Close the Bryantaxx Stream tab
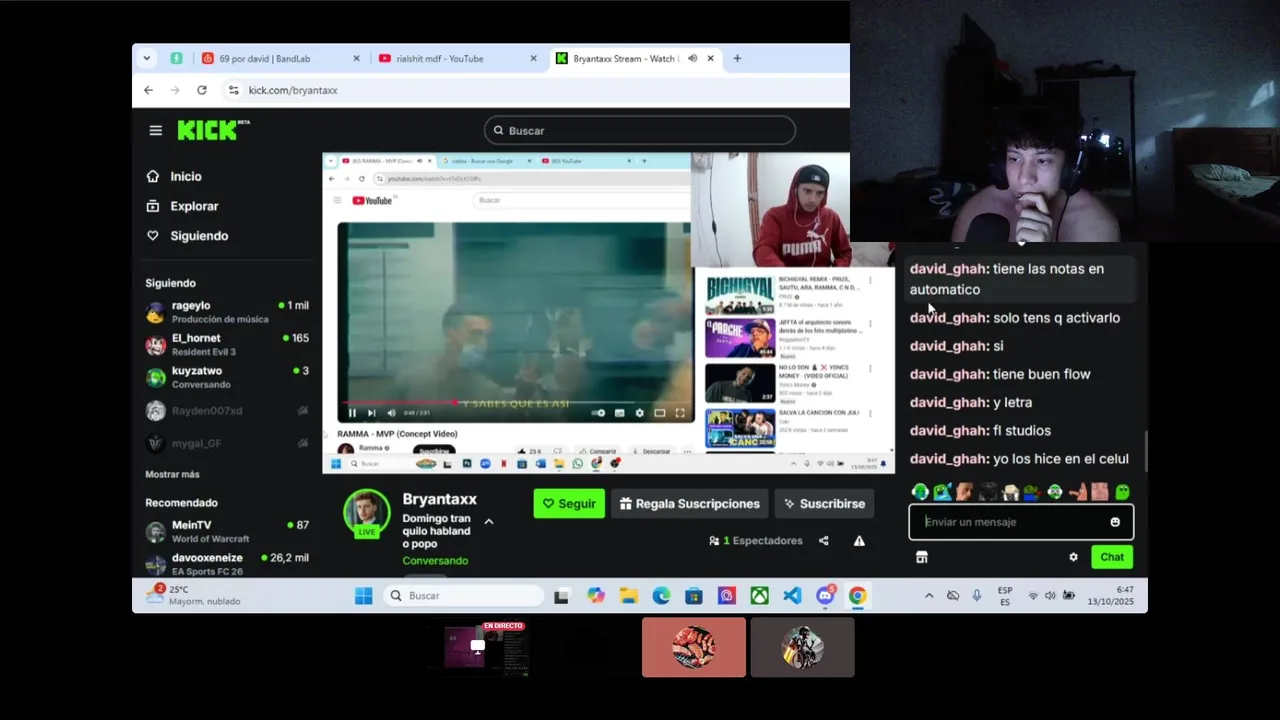Screen dimensions: 1280x720 pos(711,59)
